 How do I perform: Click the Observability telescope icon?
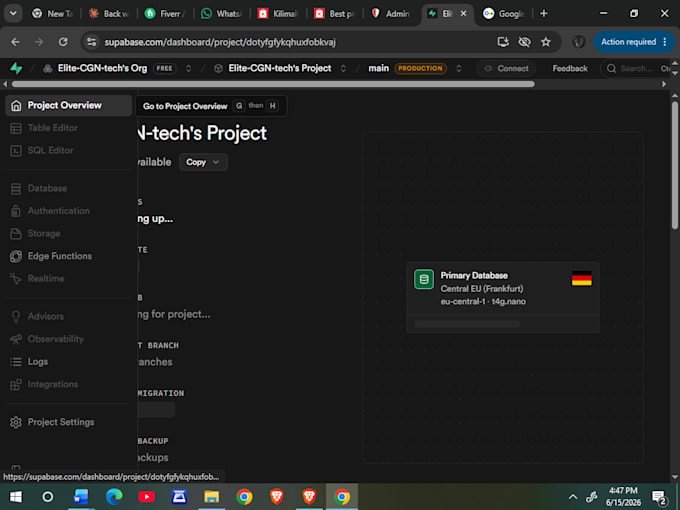(16, 339)
